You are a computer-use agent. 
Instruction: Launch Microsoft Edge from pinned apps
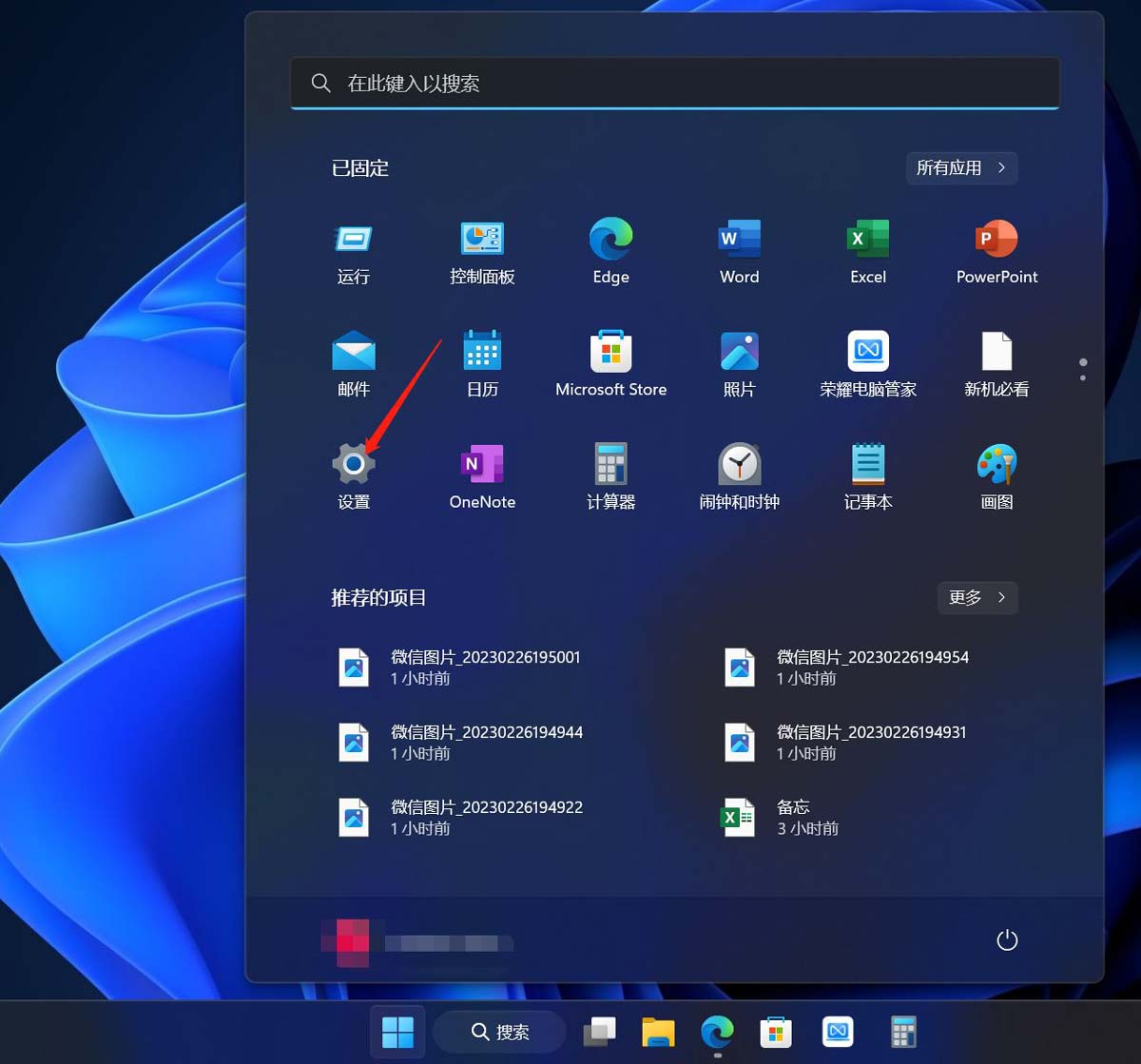610,245
